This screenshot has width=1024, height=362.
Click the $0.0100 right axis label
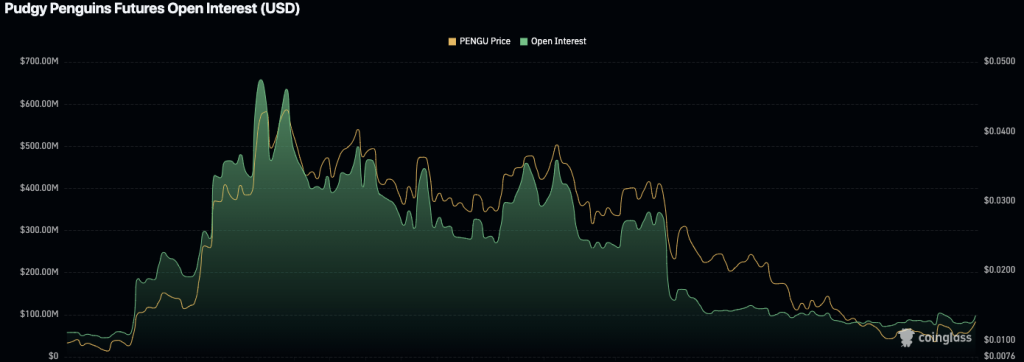click(999, 340)
